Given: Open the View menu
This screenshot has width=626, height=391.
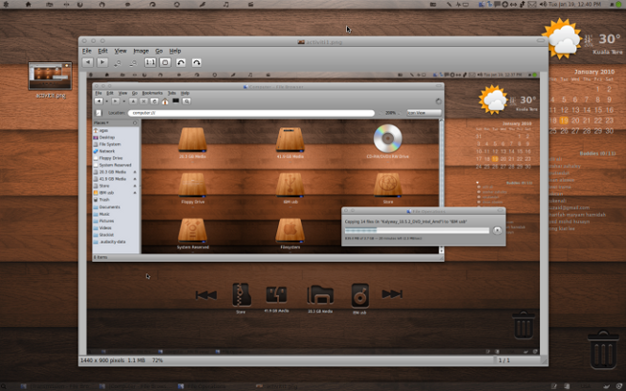Looking at the screenshot, I should [120, 51].
